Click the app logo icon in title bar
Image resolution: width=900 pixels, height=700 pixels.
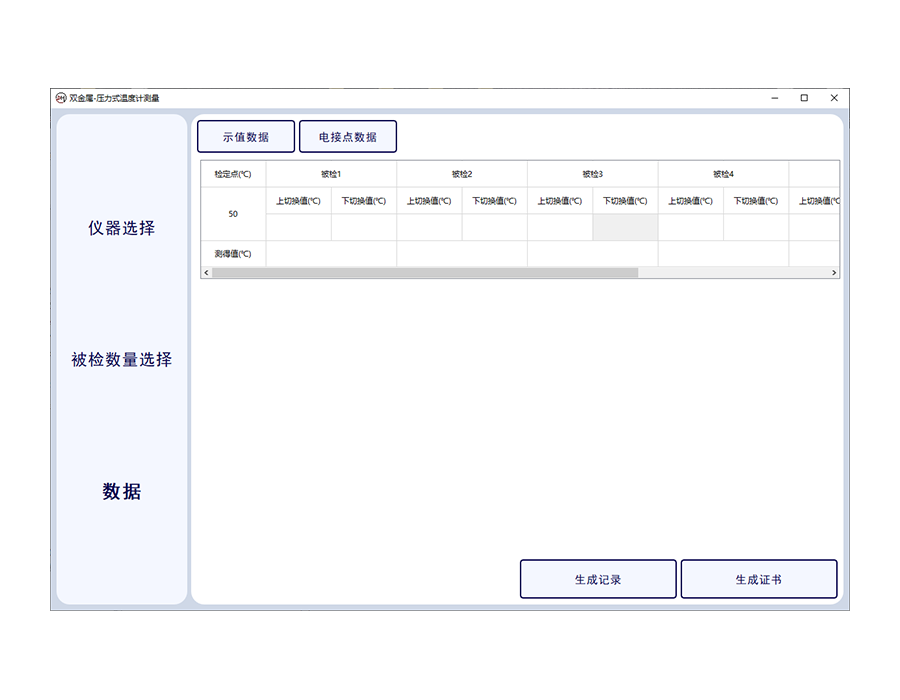coord(61,98)
